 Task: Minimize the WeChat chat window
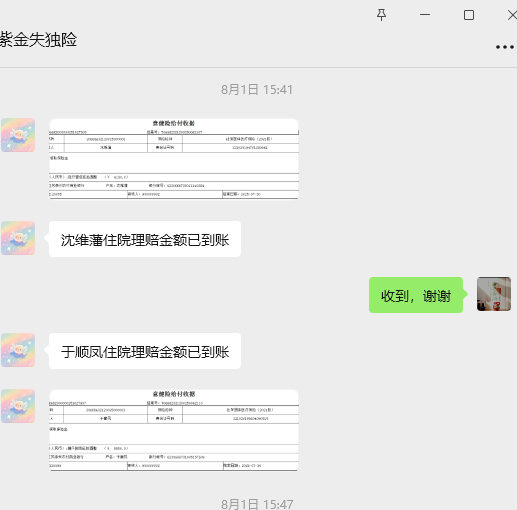[x=425, y=15]
